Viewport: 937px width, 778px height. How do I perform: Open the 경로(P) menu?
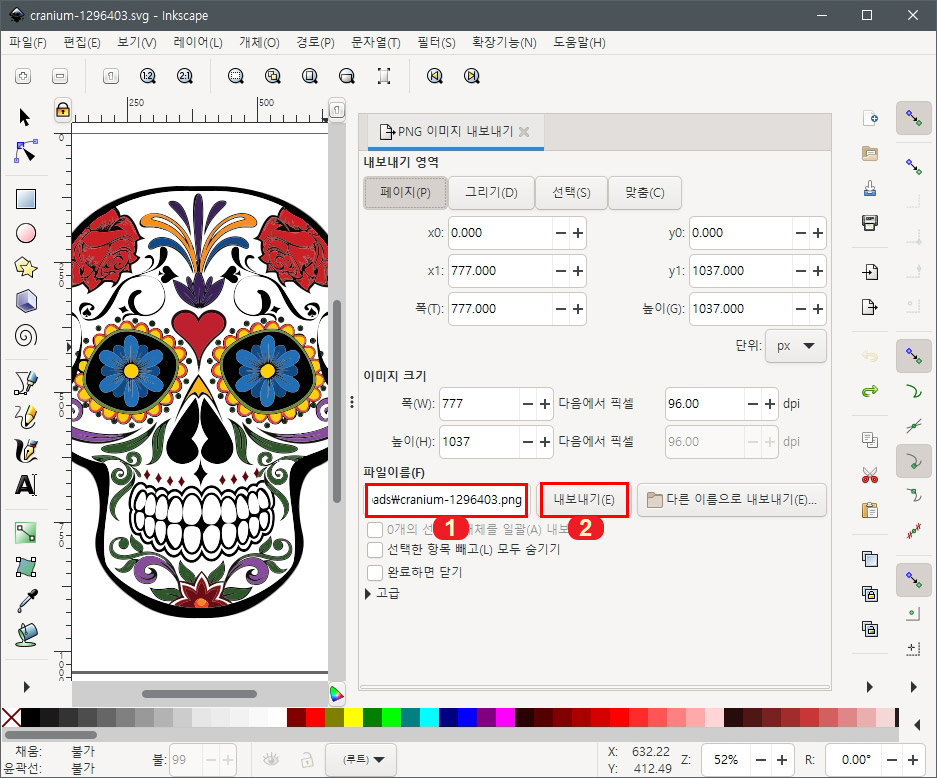coord(315,42)
